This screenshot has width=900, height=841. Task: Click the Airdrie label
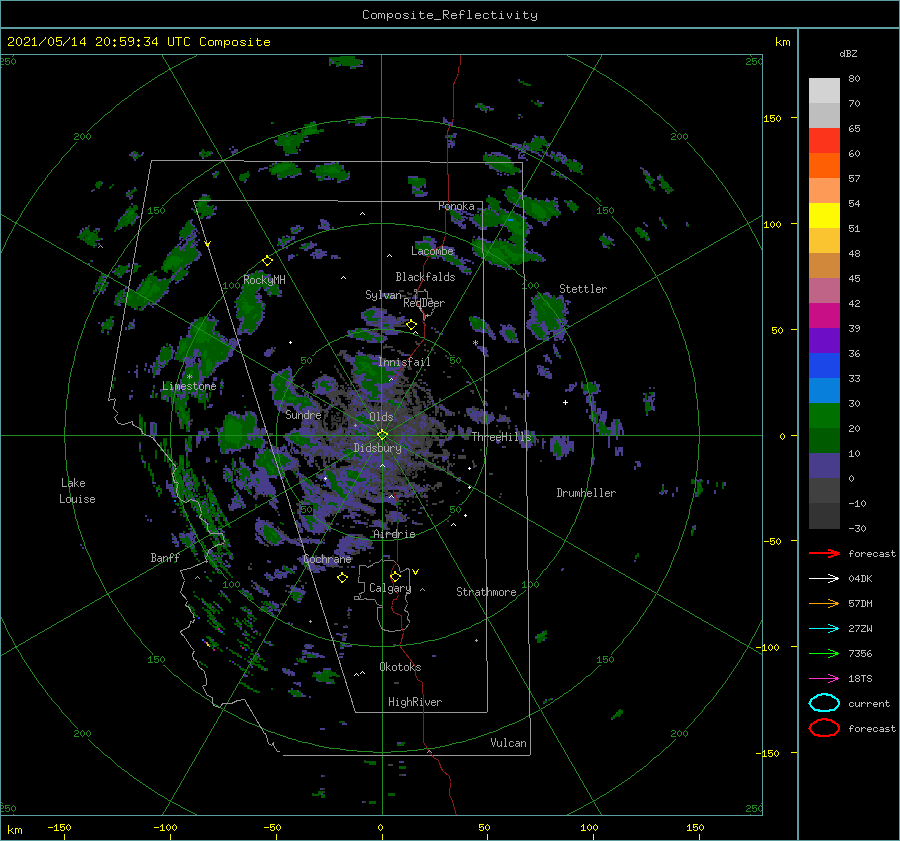[394, 534]
